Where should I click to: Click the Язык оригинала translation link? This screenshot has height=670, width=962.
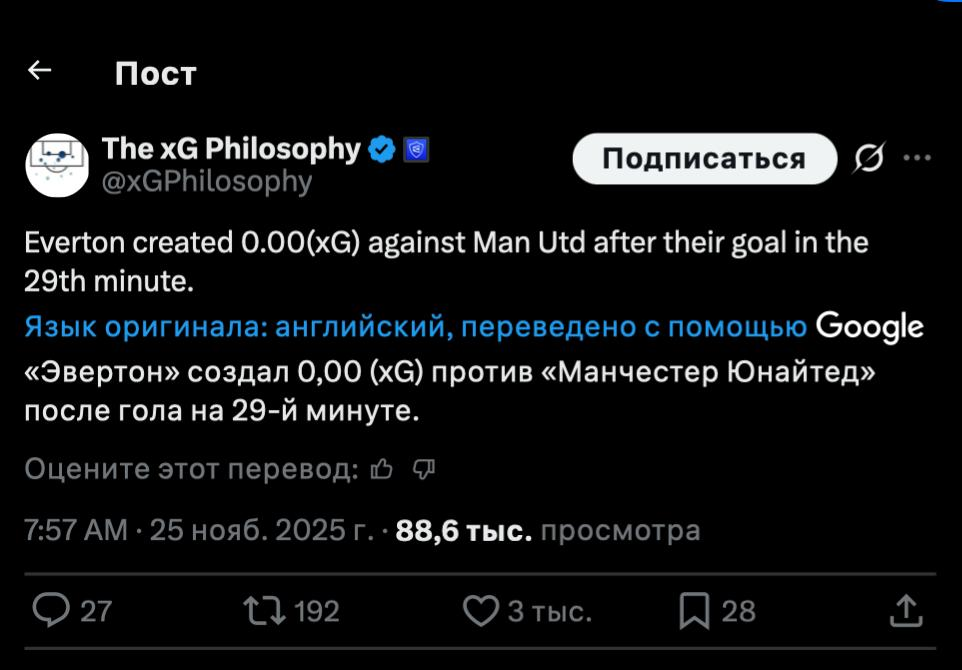pyautogui.click(x=416, y=327)
